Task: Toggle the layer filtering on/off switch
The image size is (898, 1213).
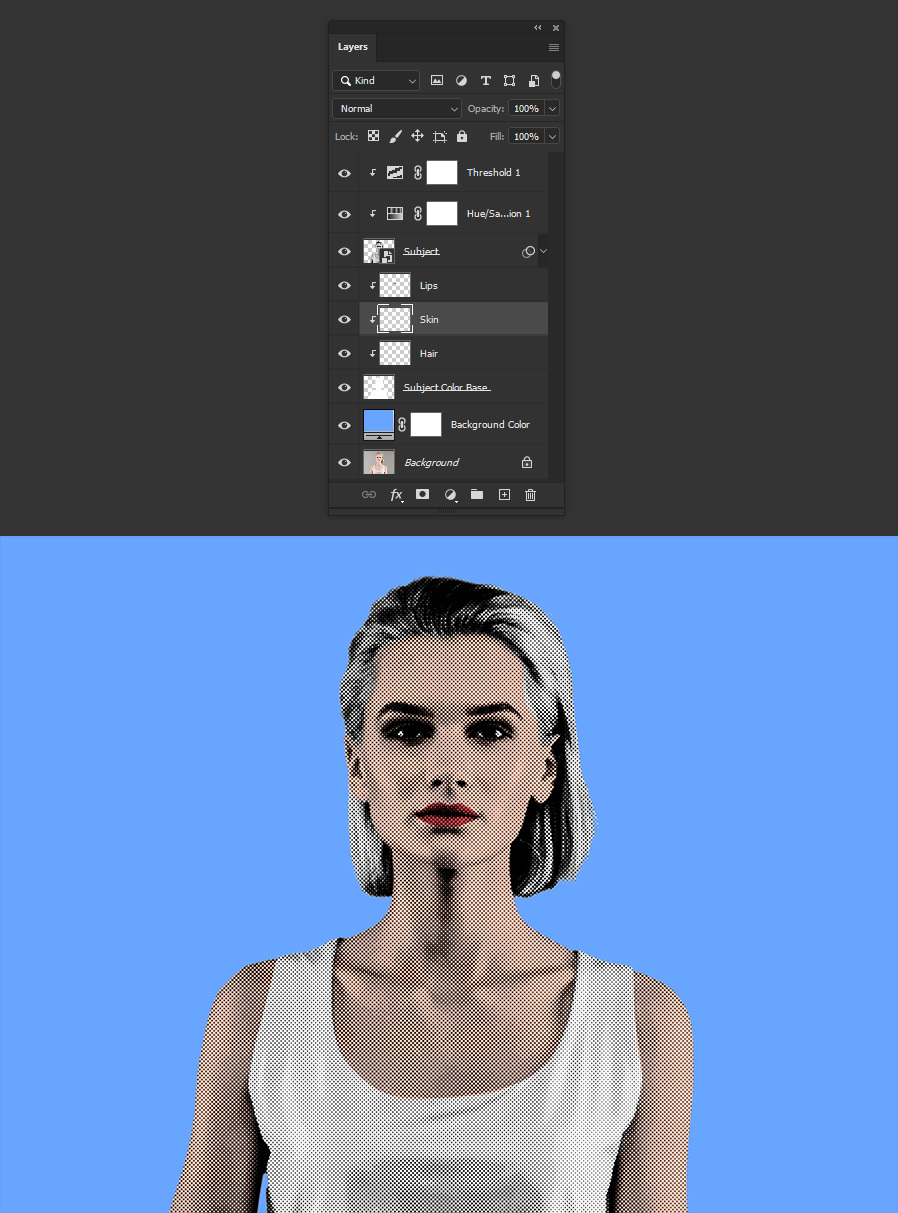Action: click(x=556, y=79)
